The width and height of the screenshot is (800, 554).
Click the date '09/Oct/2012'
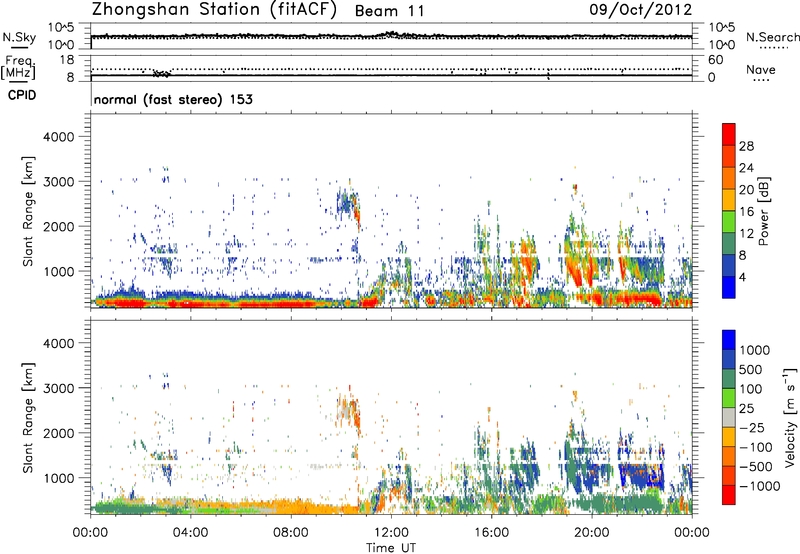(641, 10)
